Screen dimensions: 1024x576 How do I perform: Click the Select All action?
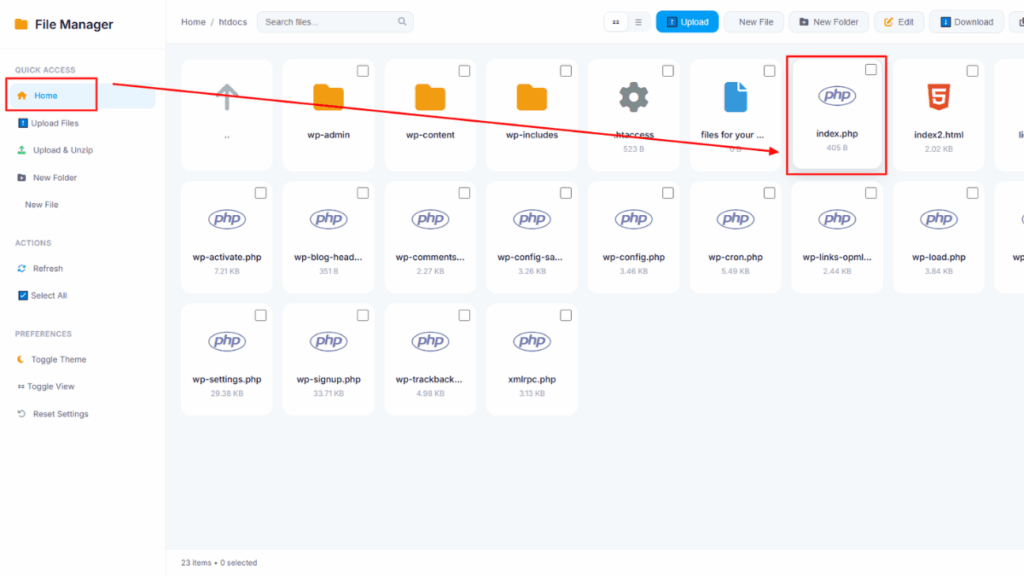(x=24, y=295)
